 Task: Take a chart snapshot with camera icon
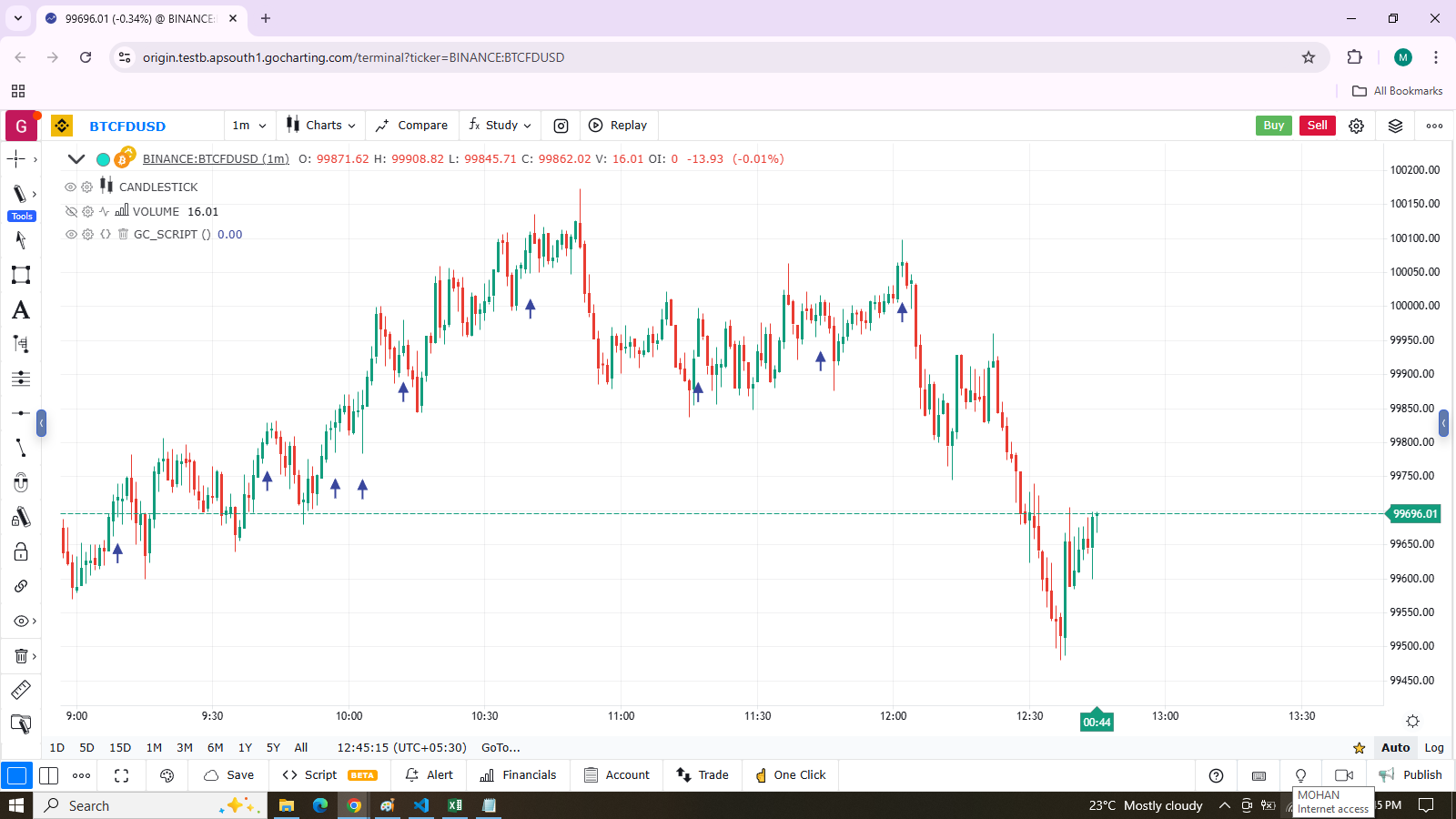[x=561, y=126]
